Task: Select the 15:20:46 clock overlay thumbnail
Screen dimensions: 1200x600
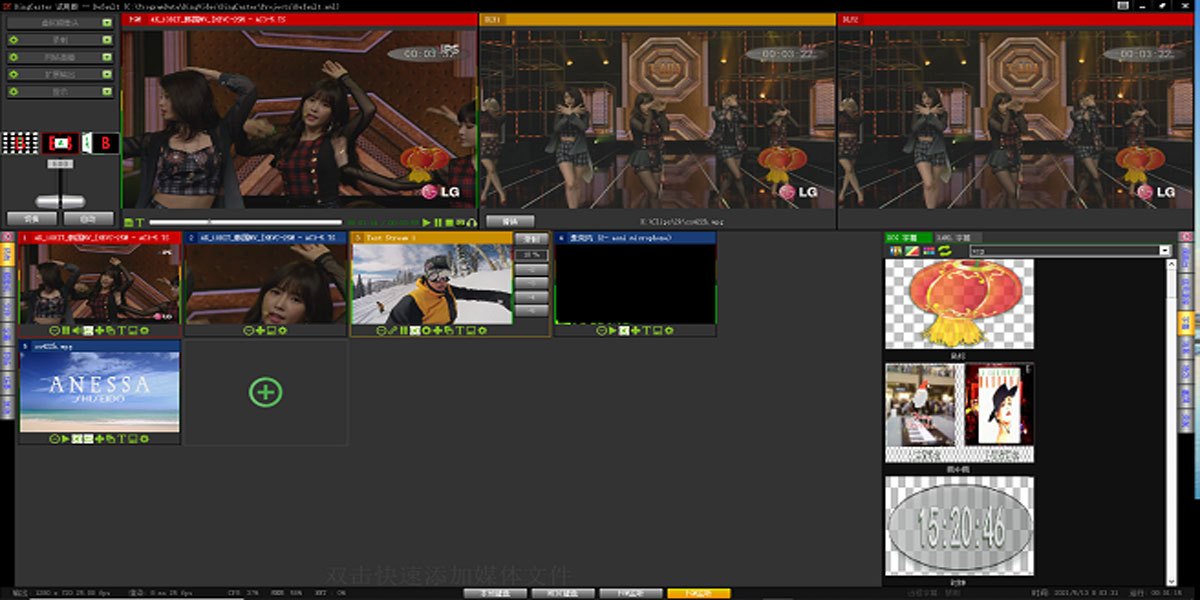Action: click(959, 526)
